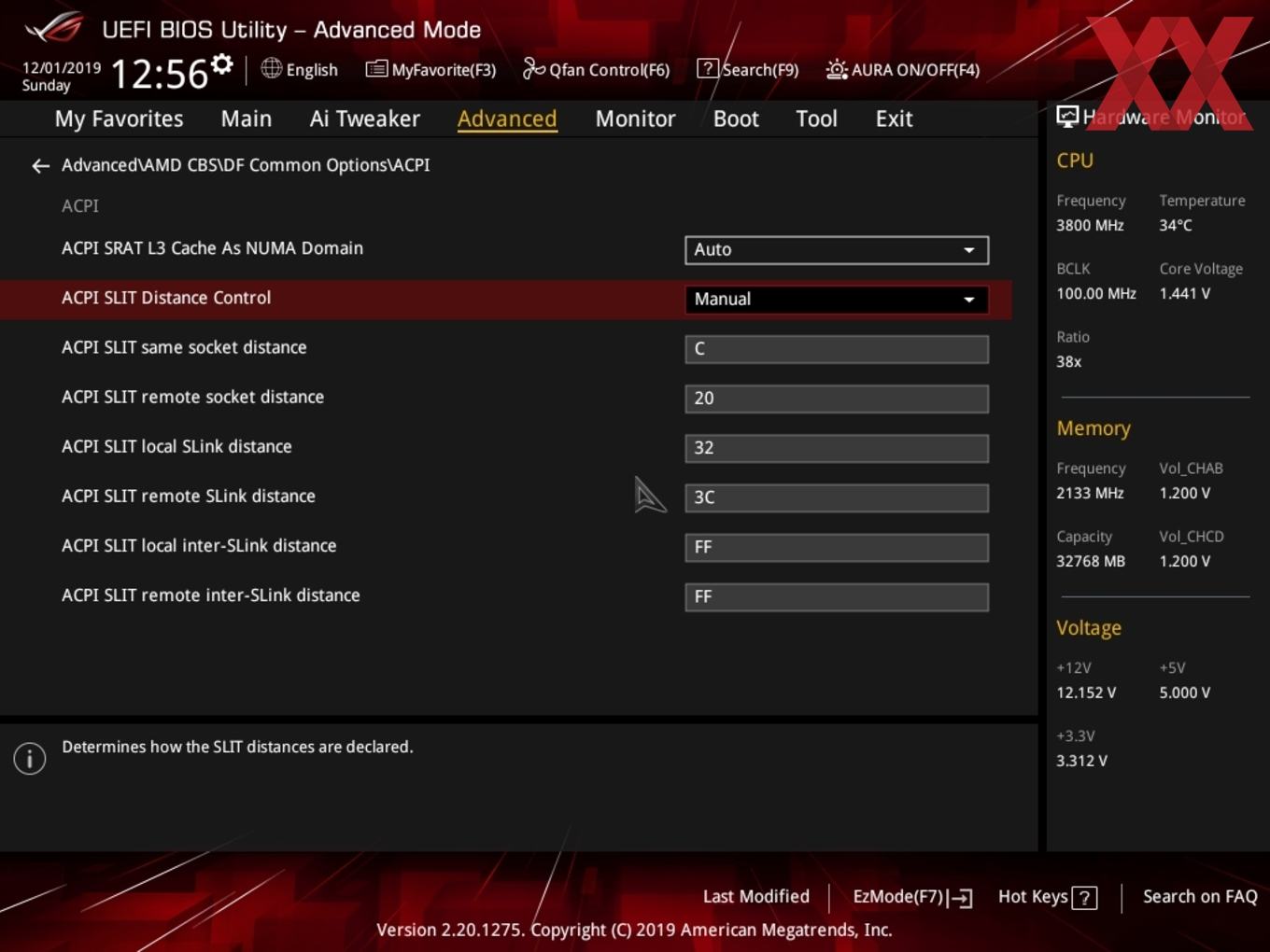The image size is (1270, 952).
Task: Click the EzMode switch arrow icon
Action: (961, 898)
